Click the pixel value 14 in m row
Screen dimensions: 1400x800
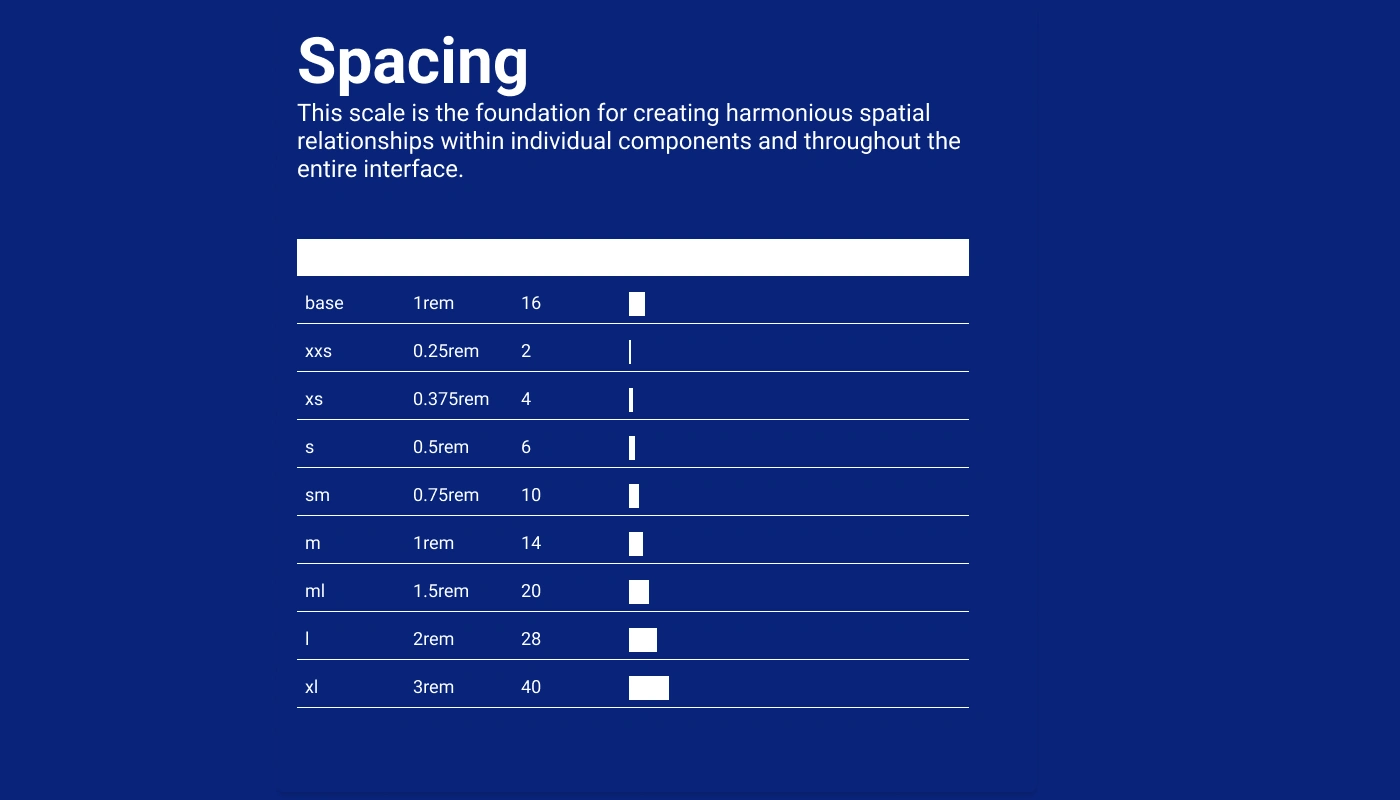click(x=531, y=543)
